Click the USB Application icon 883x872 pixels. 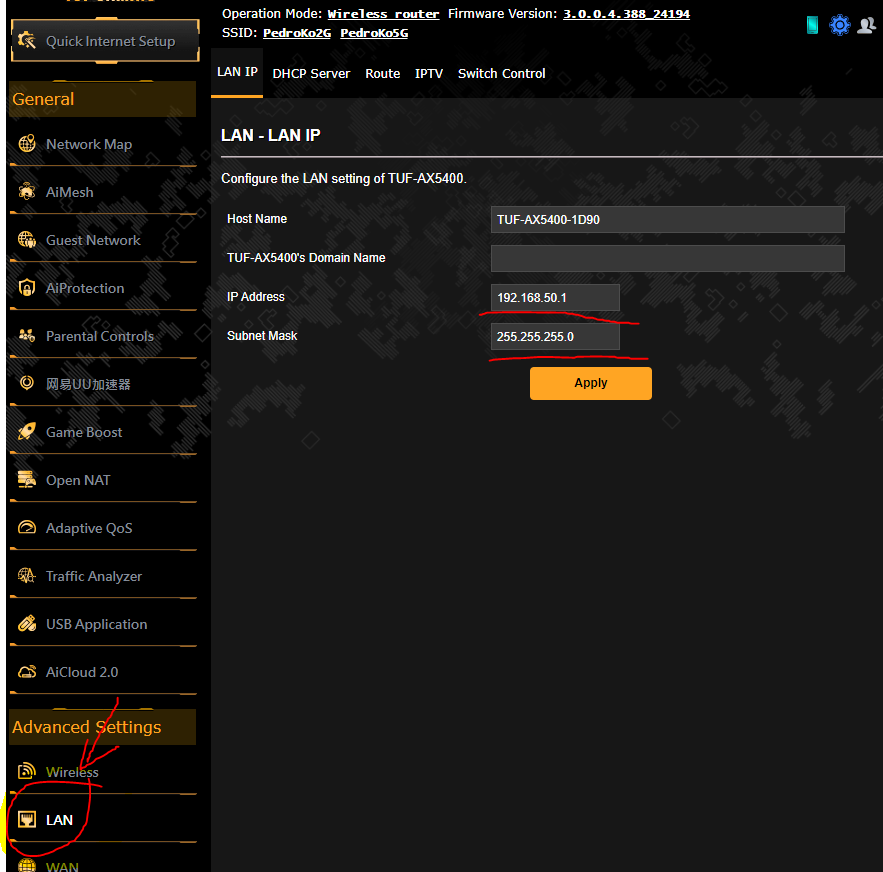pyautogui.click(x=26, y=624)
